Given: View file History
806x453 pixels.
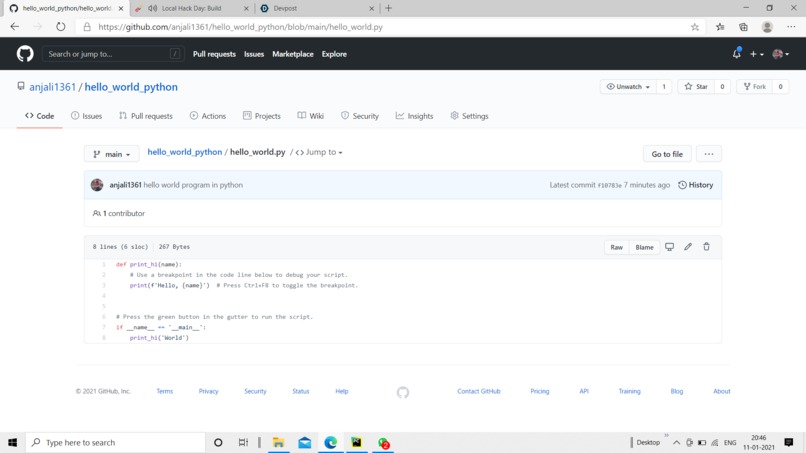Looking at the screenshot, I should click(695, 185).
